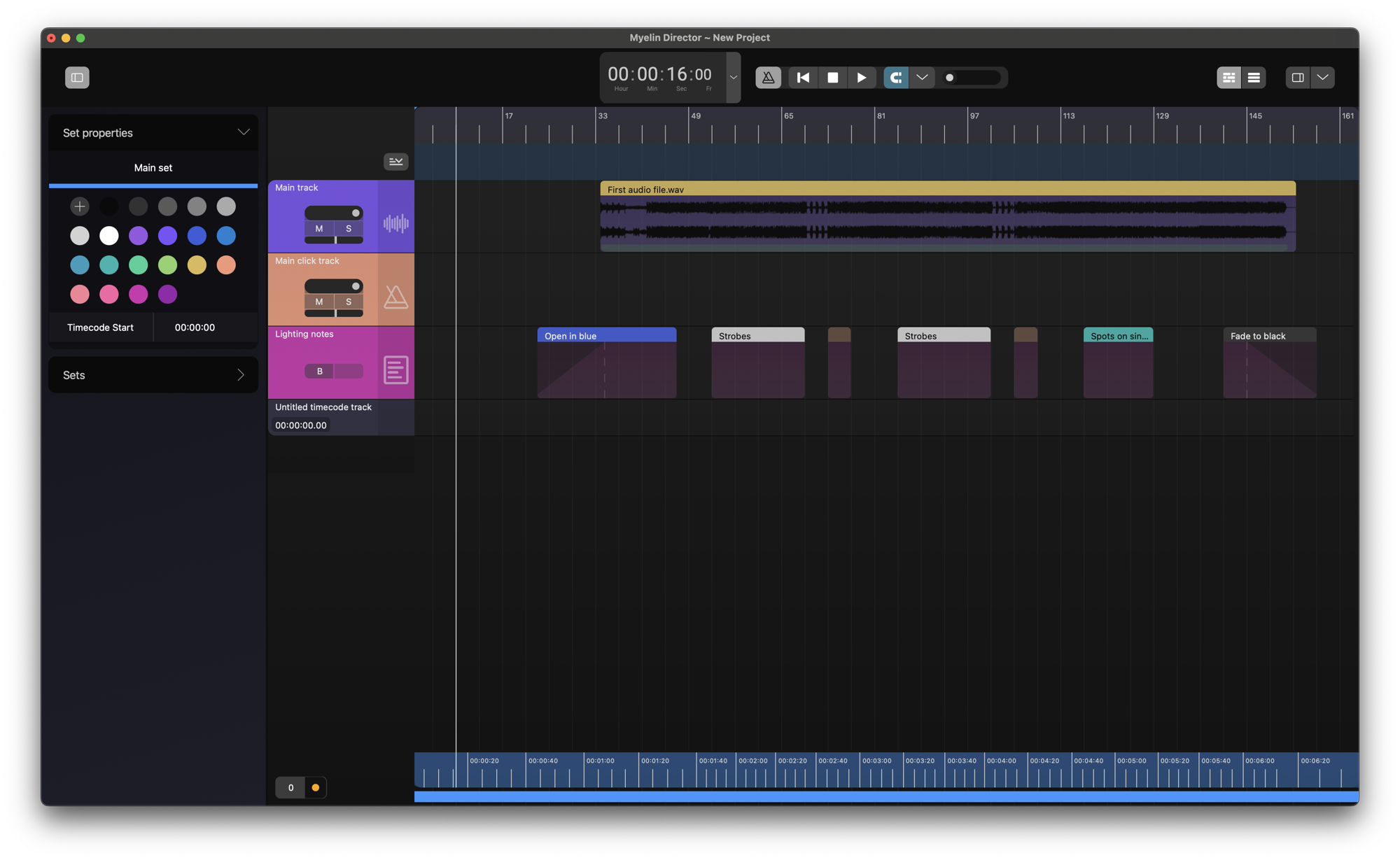Image resolution: width=1400 pixels, height=860 pixels.
Task: Toggle the loop playback button
Action: 895,78
